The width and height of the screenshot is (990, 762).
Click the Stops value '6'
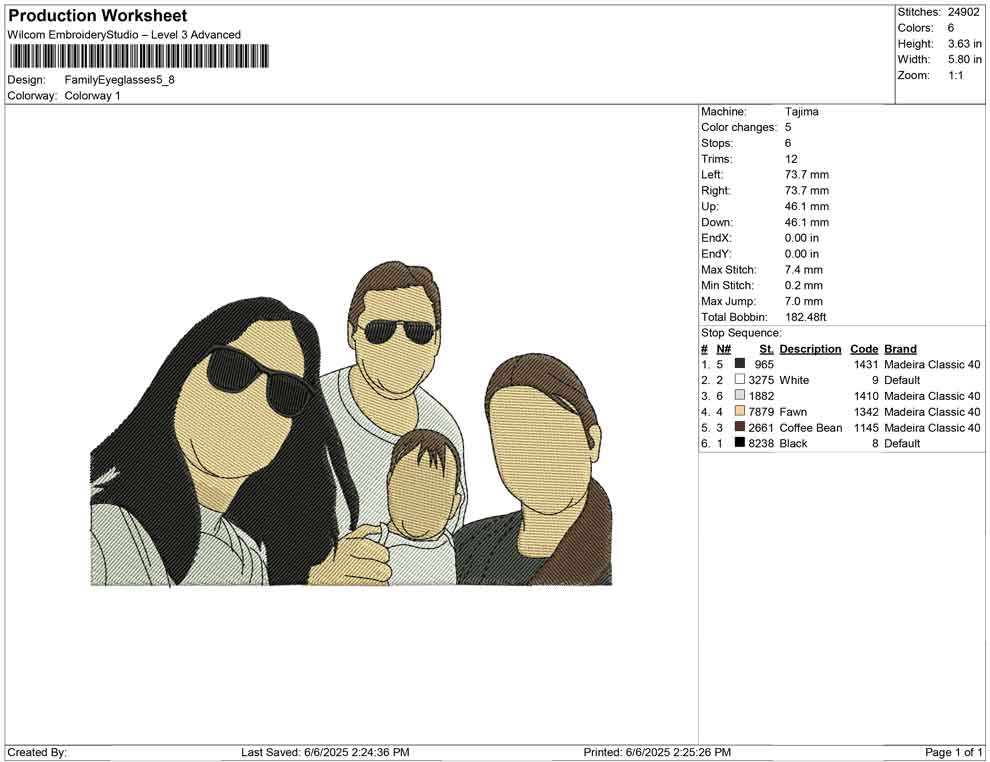(x=788, y=143)
